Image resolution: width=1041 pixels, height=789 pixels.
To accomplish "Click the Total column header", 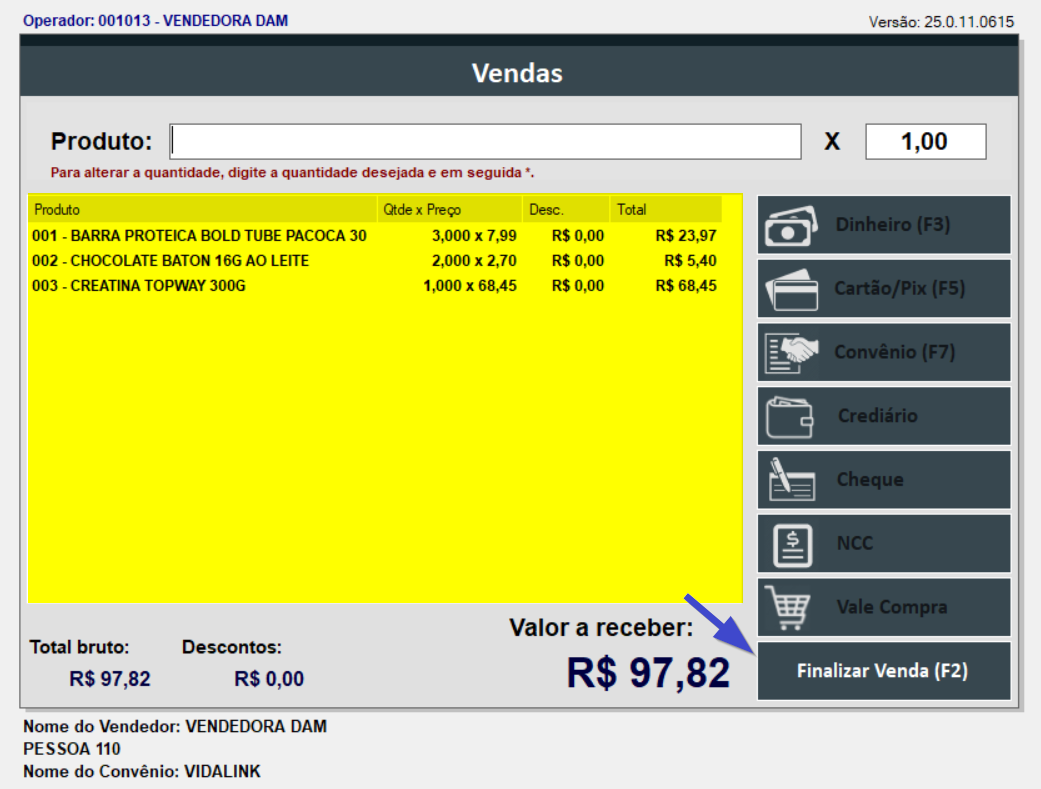I will 631,210.
